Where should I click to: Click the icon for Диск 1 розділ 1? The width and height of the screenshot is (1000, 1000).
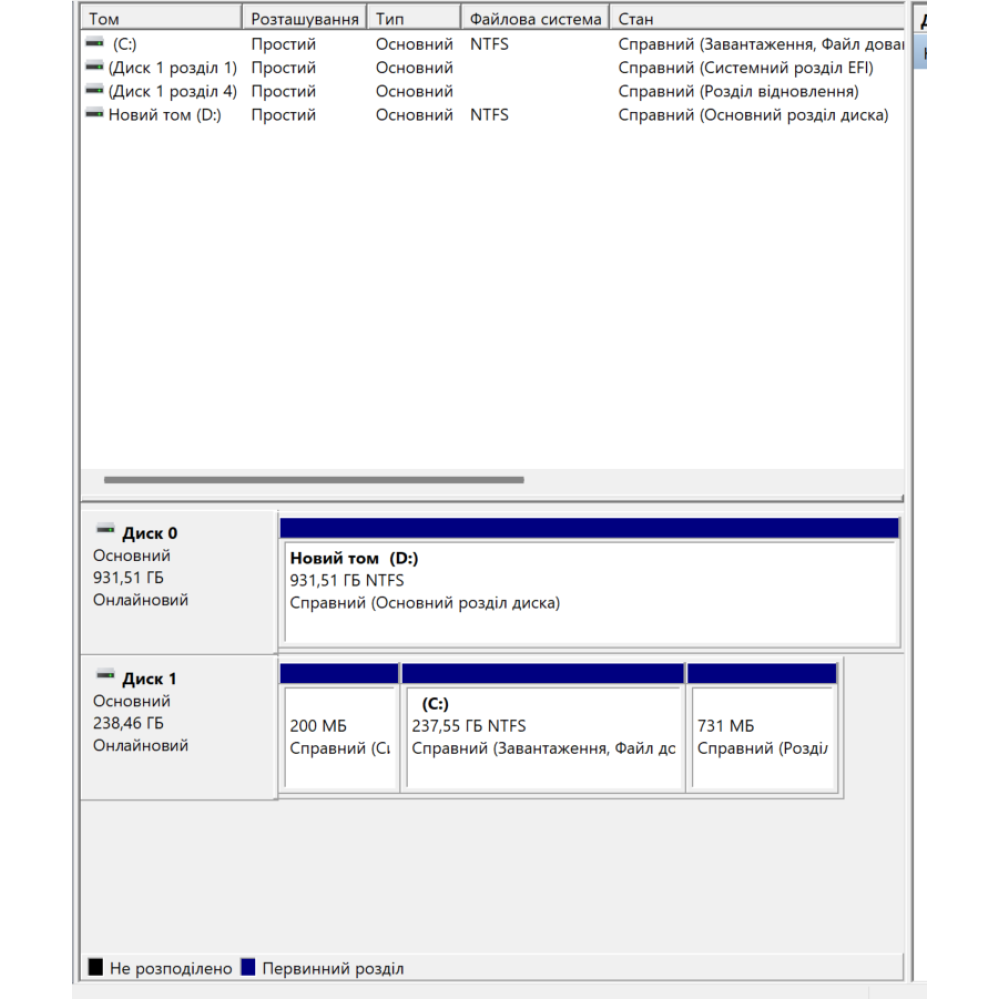coord(95,68)
